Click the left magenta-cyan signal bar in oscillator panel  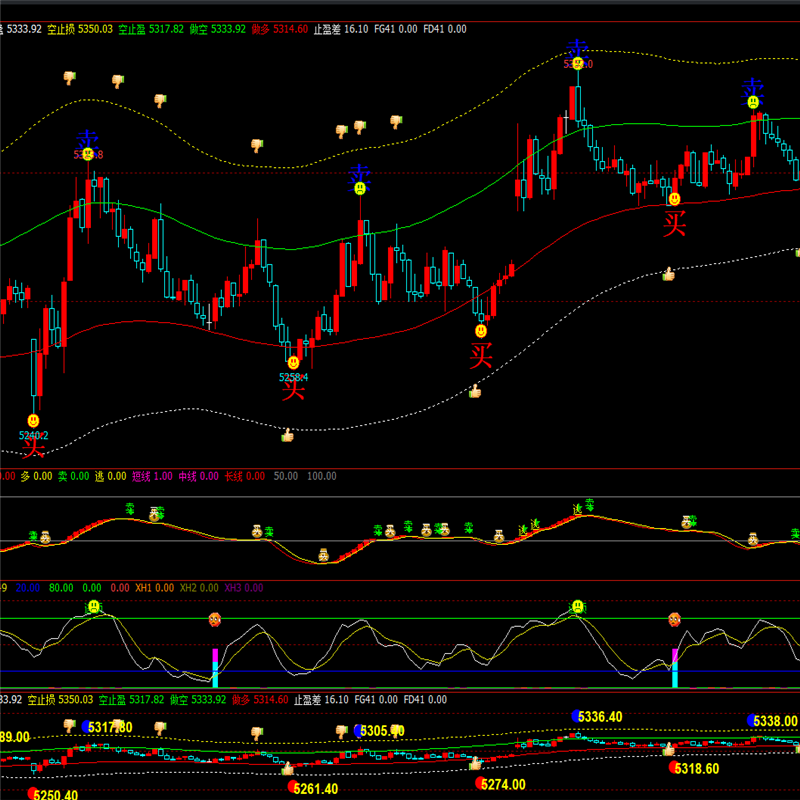(215, 668)
